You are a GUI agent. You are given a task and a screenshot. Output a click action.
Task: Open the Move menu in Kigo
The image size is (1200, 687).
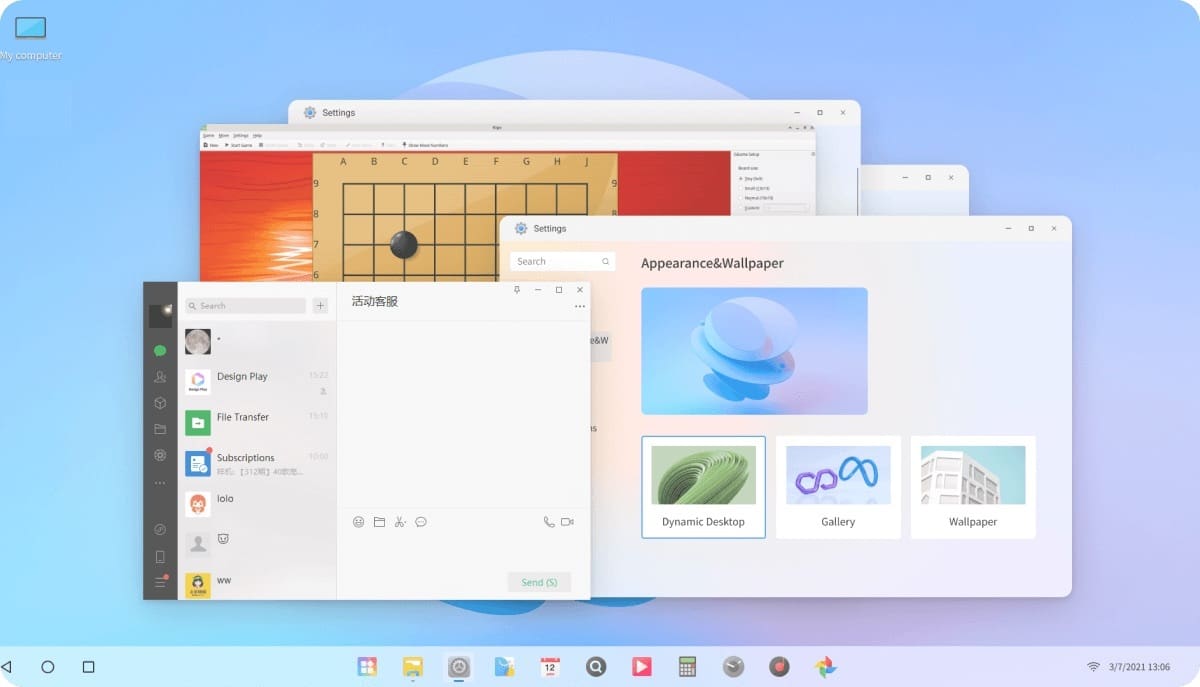coord(224,135)
